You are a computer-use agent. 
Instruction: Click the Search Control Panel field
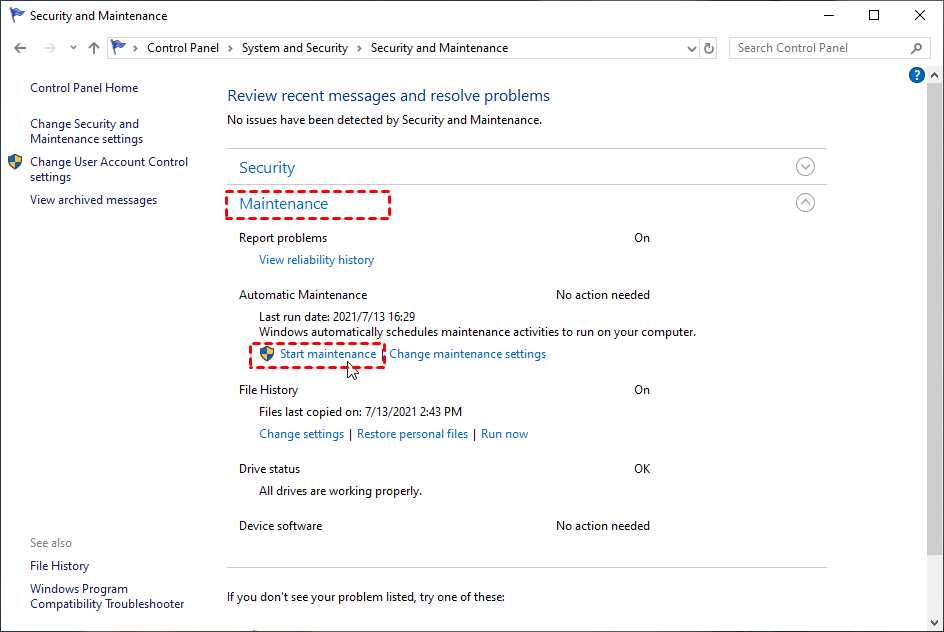(x=820, y=48)
